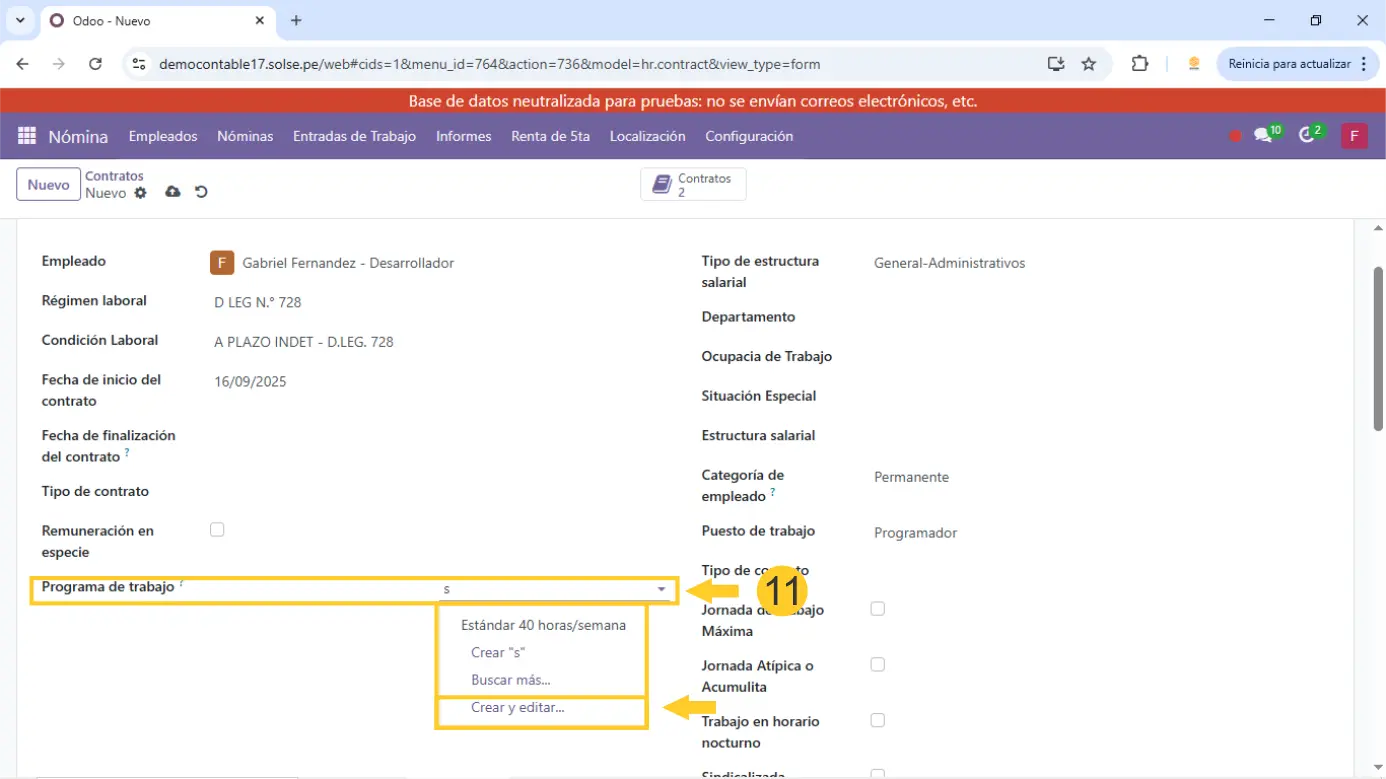Tick the Jornada de Trabajo Máxima checkbox
The image size is (1386, 779).
(x=877, y=609)
